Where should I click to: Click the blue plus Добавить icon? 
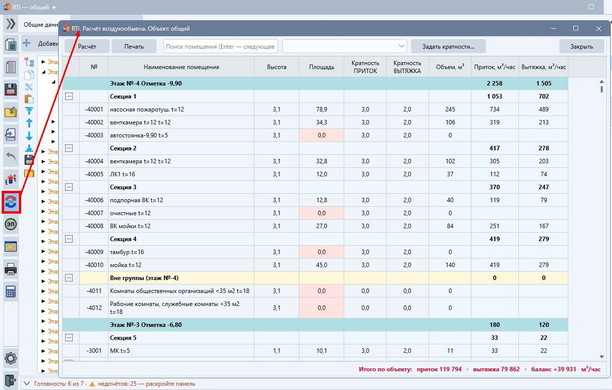click(27, 43)
